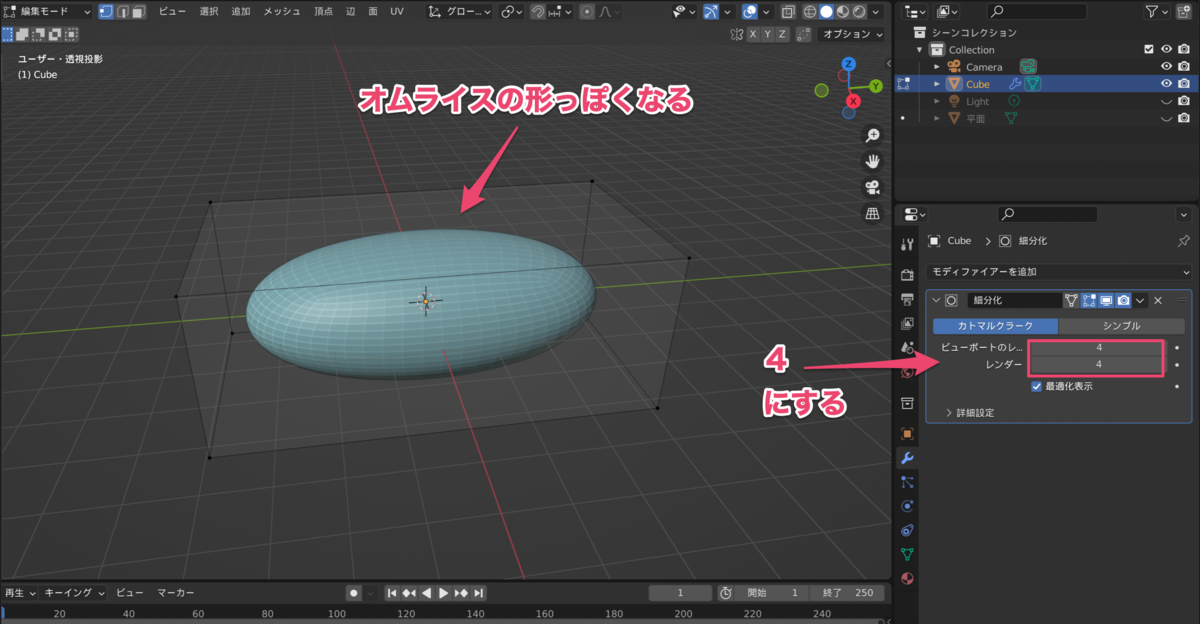
Task: Open the オプション dropdown
Action: point(852,34)
